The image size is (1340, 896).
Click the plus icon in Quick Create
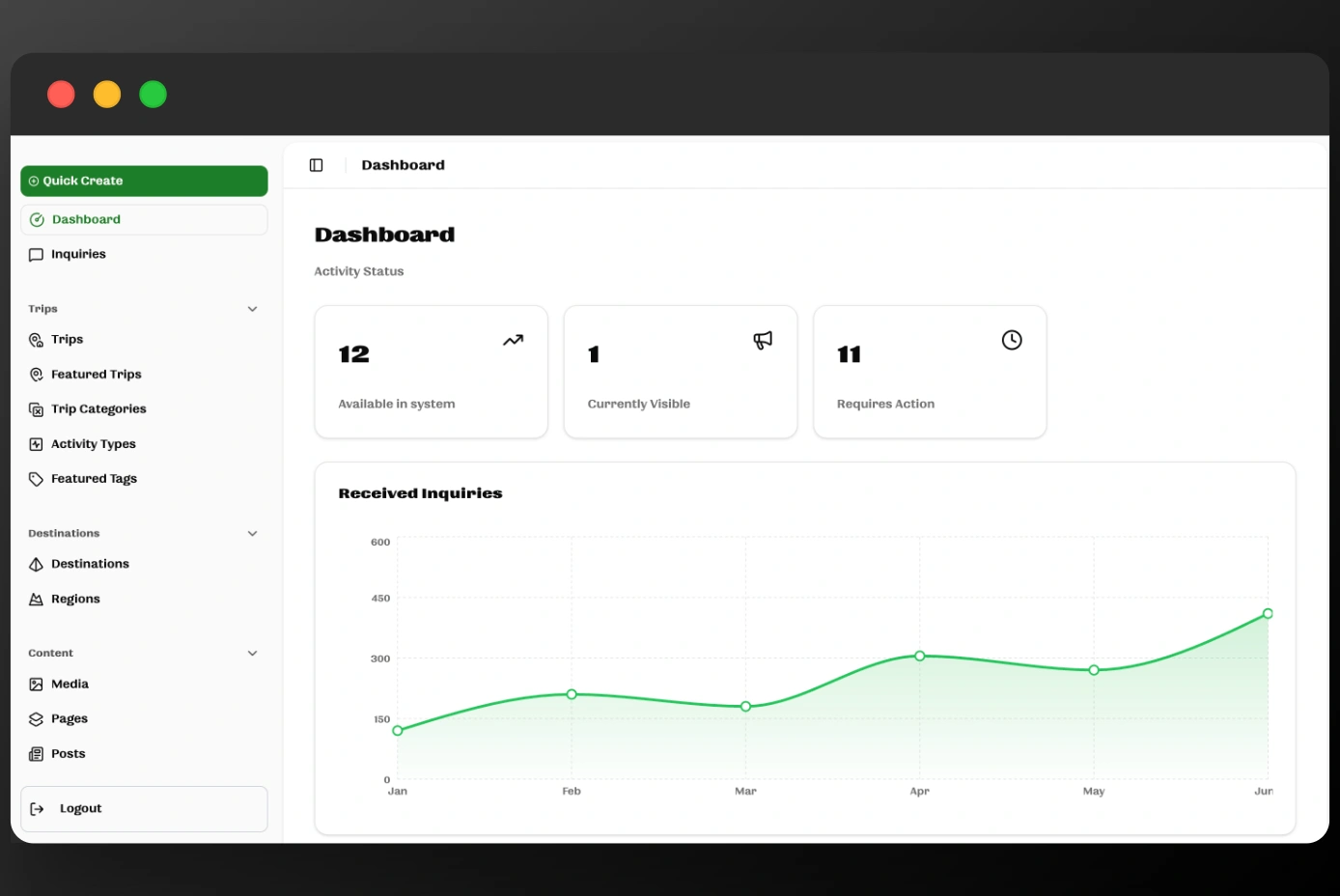point(34,182)
